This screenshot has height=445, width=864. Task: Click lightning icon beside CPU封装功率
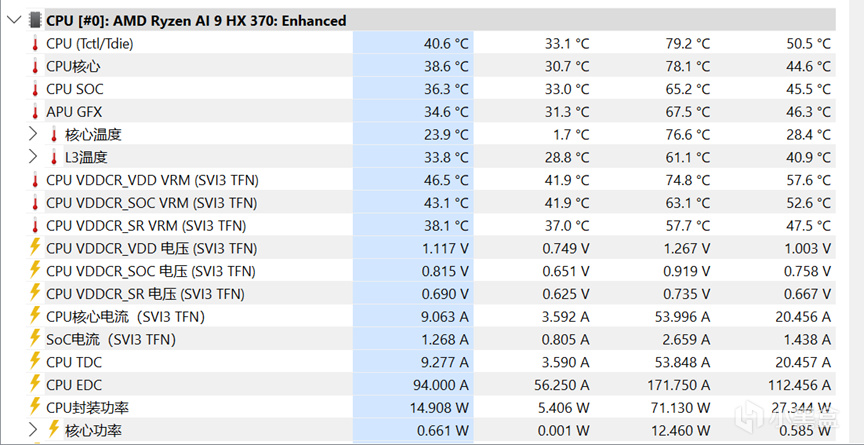35,406
